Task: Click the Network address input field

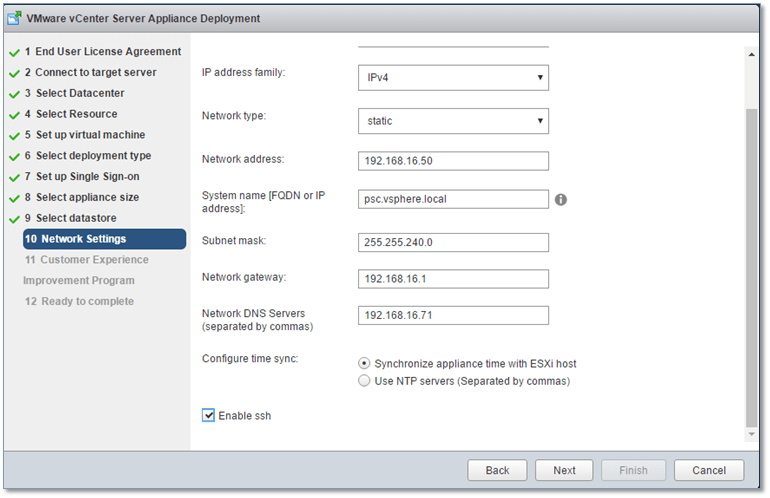Action: (x=453, y=161)
